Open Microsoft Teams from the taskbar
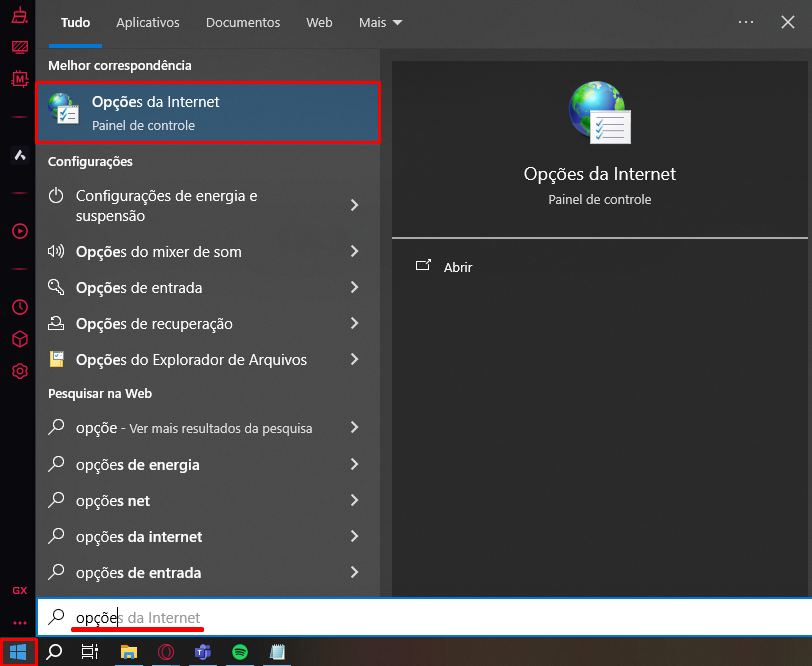Screen dimensions: 812x666 click(203, 652)
